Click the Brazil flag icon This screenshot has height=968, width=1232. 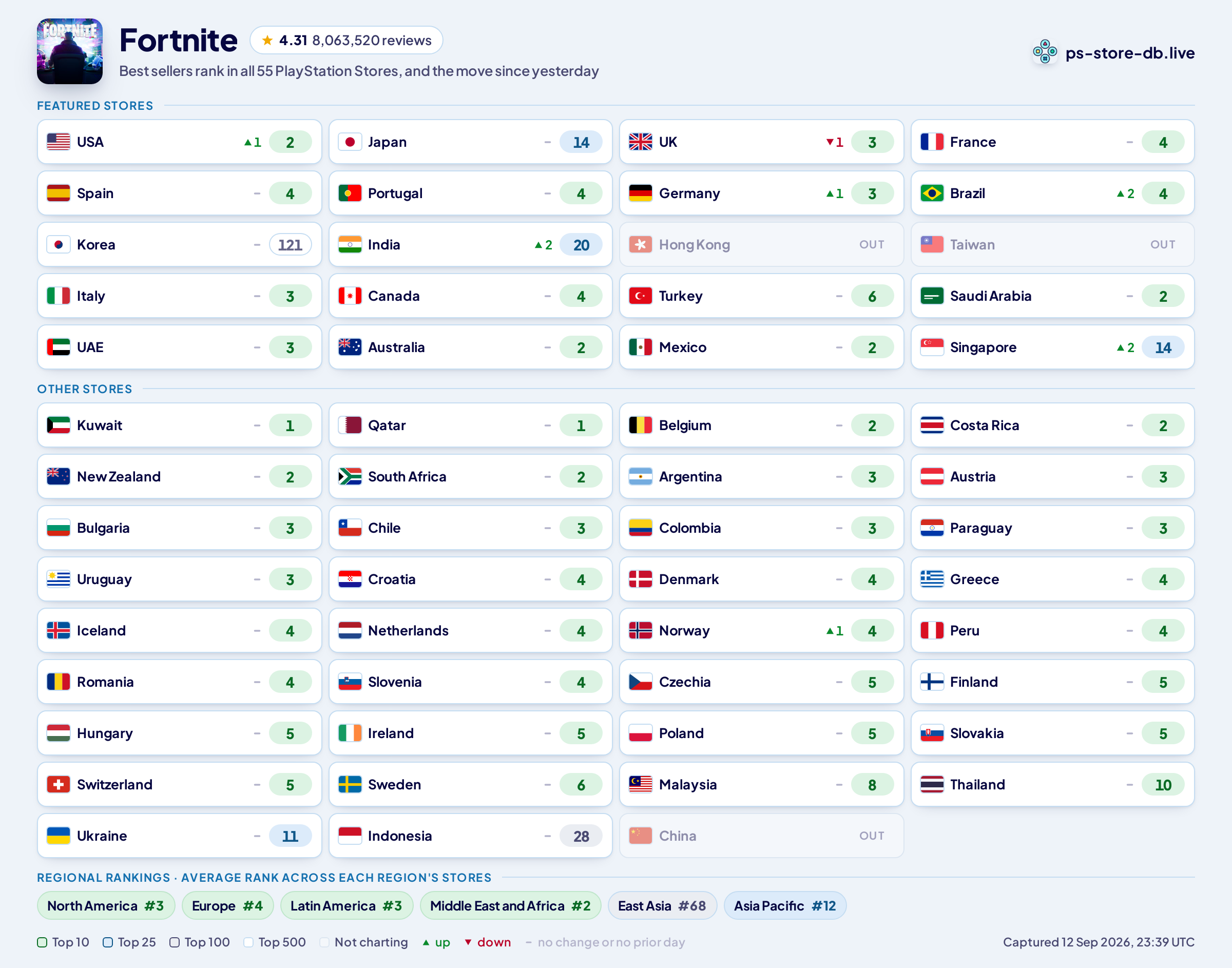pyautogui.click(x=932, y=193)
